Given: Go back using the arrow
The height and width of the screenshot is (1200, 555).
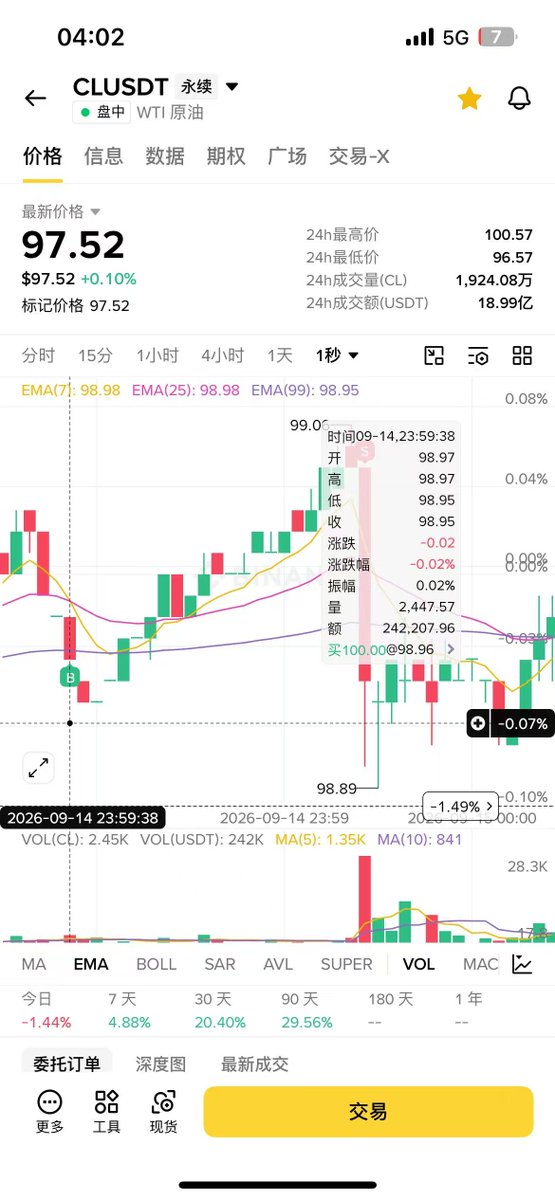Looking at the screenshot, I should pos(35,98).
